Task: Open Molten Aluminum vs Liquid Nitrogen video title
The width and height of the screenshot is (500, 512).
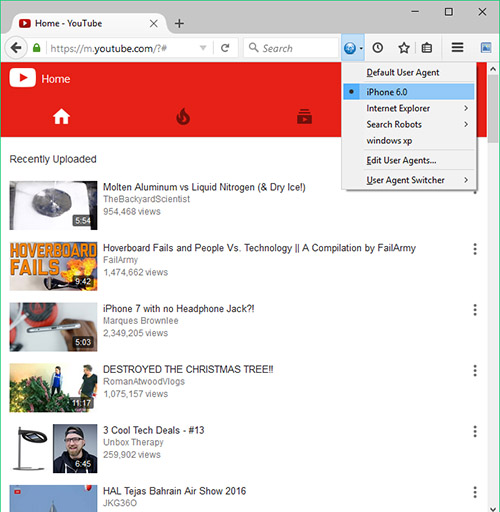Action: pyautogui.click(x=204, y=187)
